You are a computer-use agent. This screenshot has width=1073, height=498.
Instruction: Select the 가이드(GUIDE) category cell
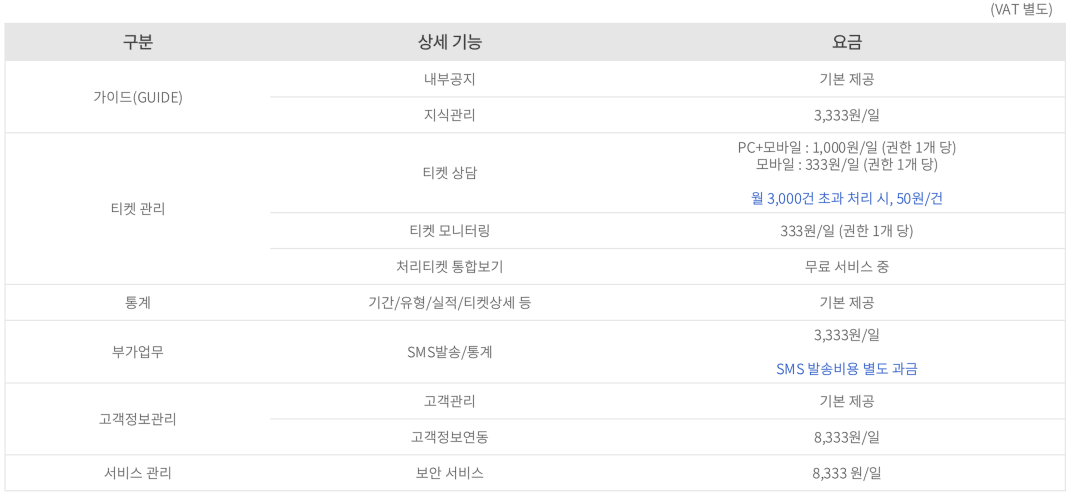[138, 97]
